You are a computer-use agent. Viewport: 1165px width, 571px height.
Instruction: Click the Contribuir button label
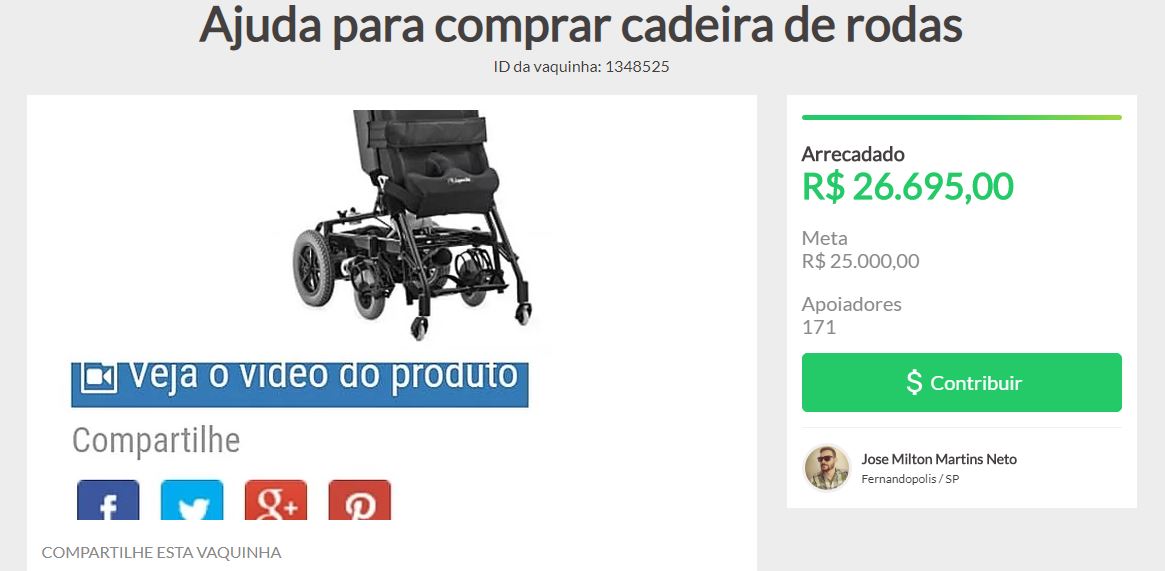976,383
